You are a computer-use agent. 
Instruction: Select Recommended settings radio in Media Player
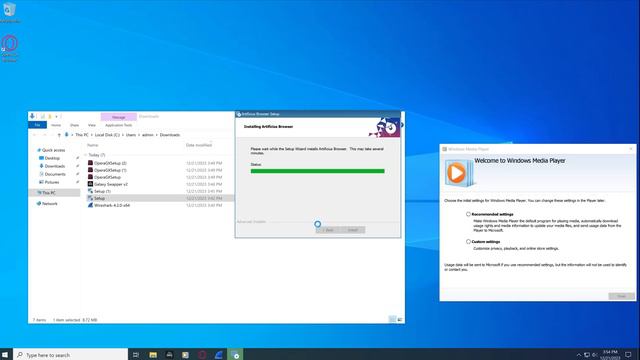(x=468, y=214)
